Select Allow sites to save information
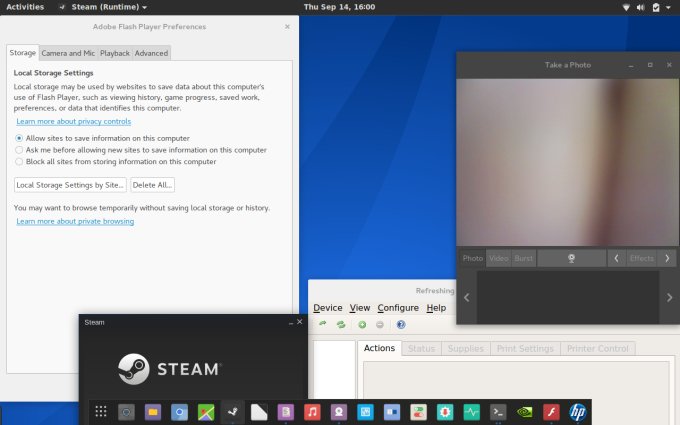The width and height of the screenshot is (680, 425). [20, 137]
